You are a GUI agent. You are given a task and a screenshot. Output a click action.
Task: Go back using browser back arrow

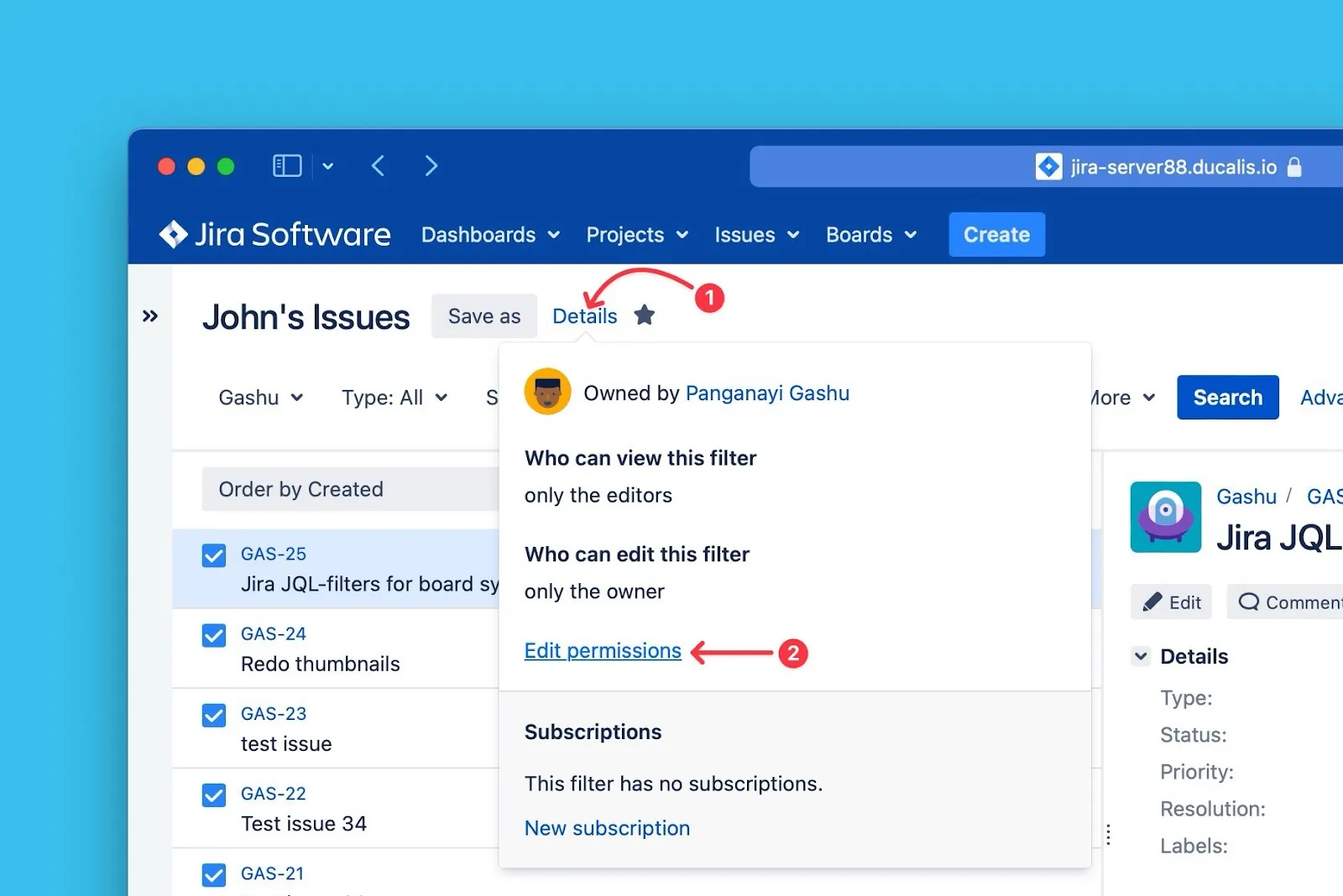[379, 166]
